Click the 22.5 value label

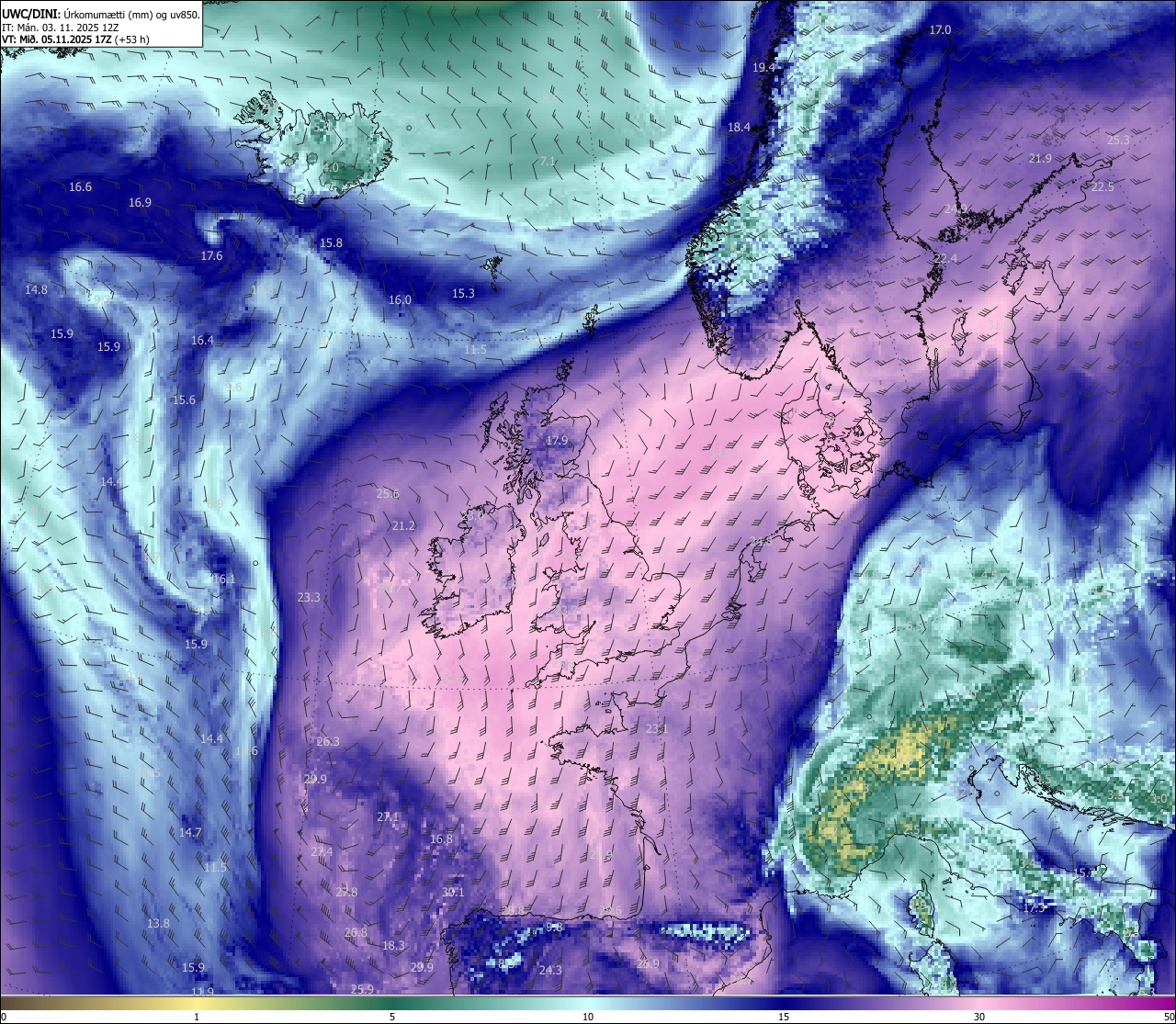(x=1102, y=187)
